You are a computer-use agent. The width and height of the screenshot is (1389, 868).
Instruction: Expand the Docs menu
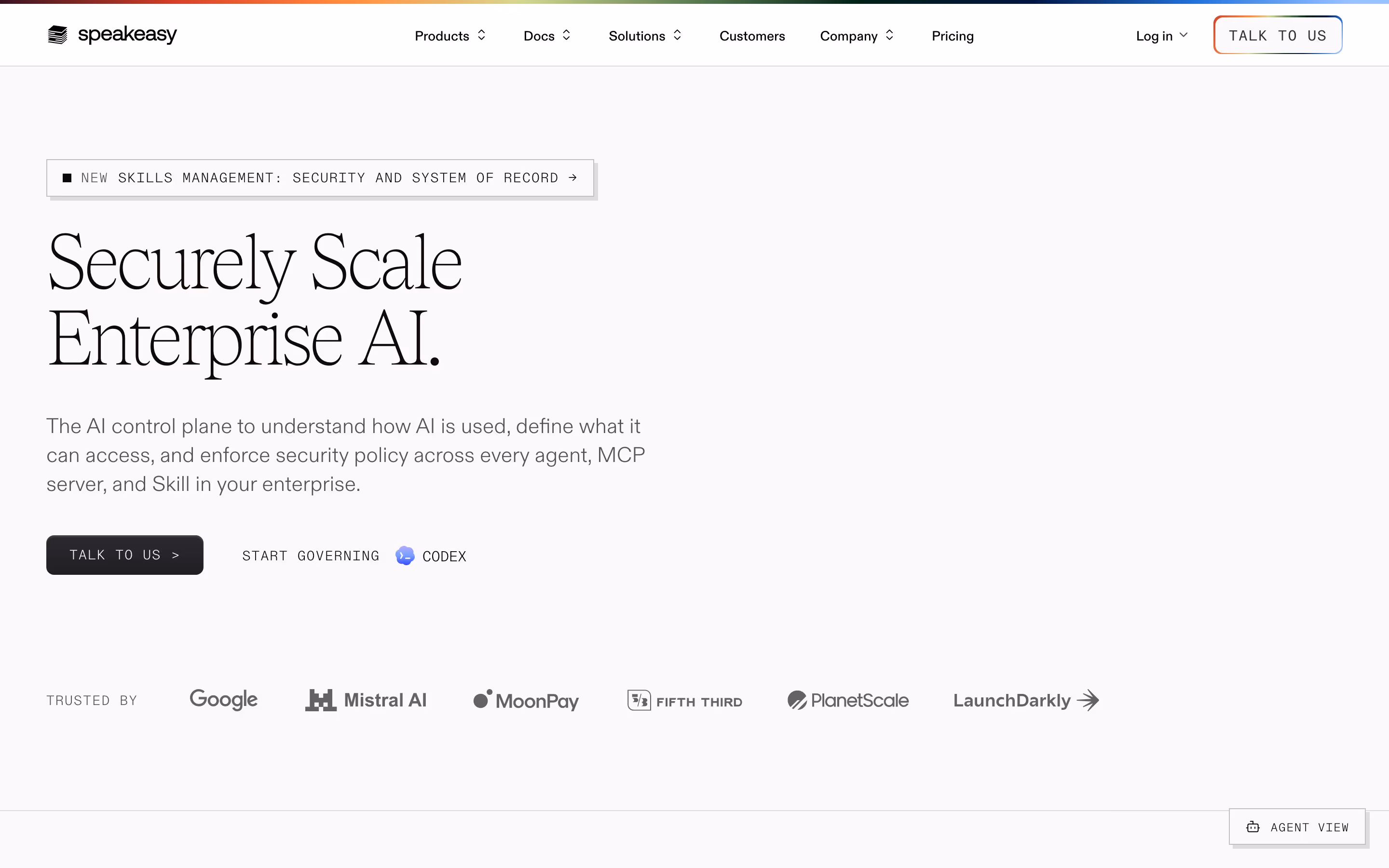[547, 36]
